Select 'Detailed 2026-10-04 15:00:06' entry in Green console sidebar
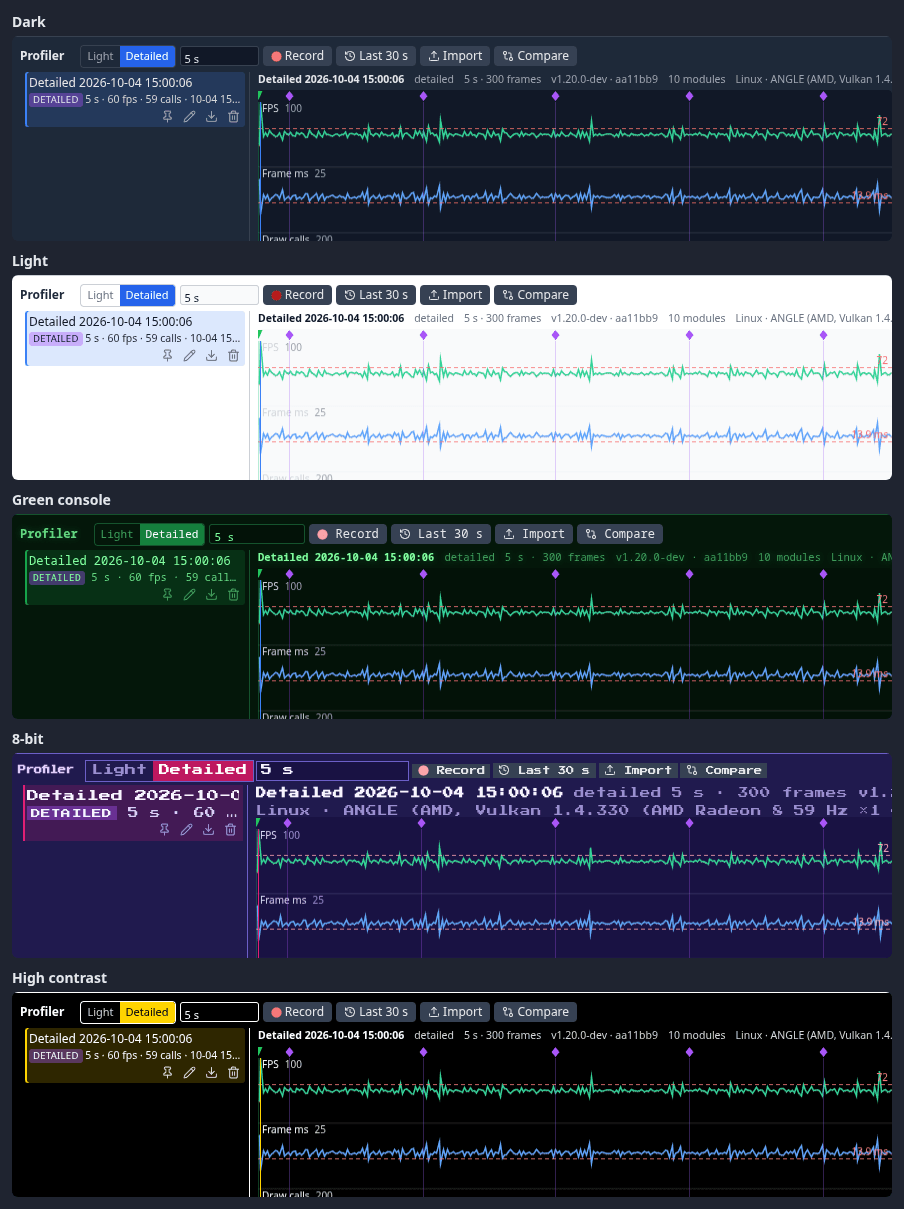Viewport: 904px width, 1209px height. click(135, 577)
